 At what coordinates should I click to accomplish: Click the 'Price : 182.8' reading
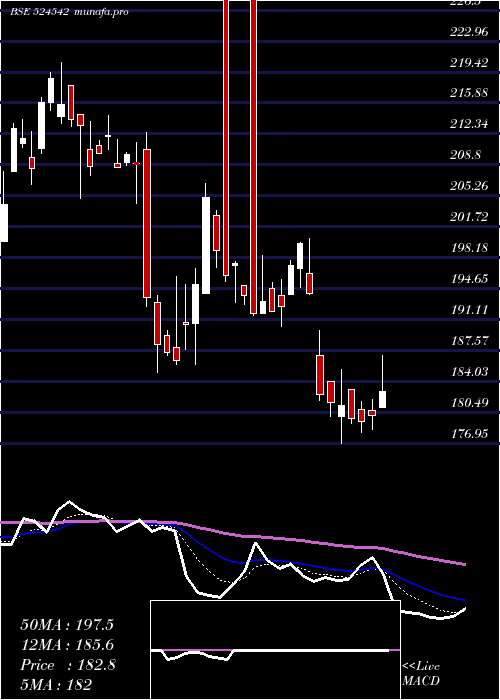[68, 665]
